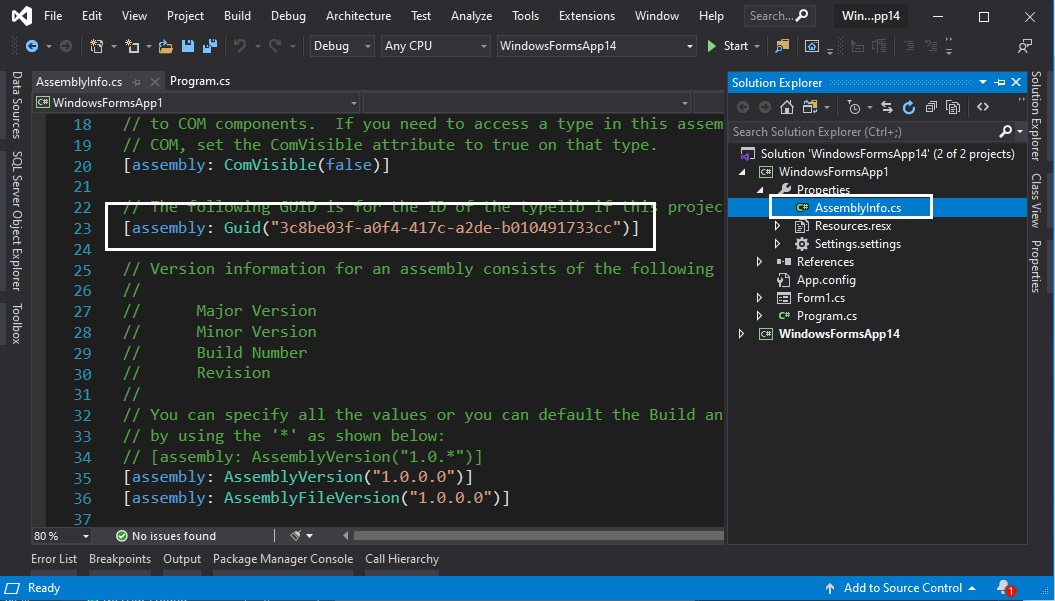
Task: Open the Build menu
Action: pos(238,15)
